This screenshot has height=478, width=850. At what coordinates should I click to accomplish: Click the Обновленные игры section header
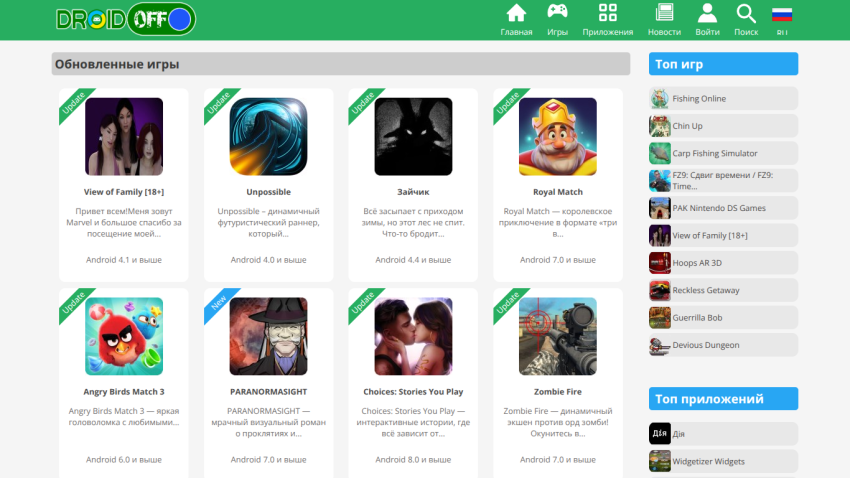[341, 64]
